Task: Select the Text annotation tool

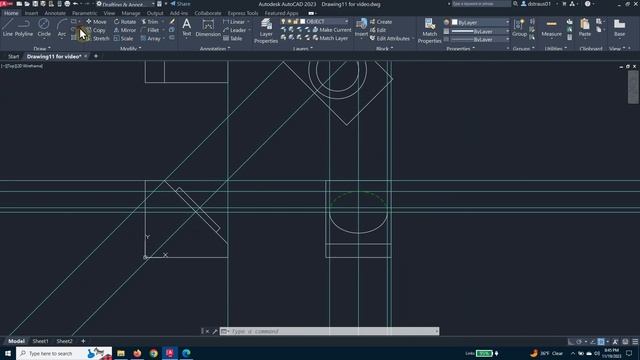Action: [187, 27]
